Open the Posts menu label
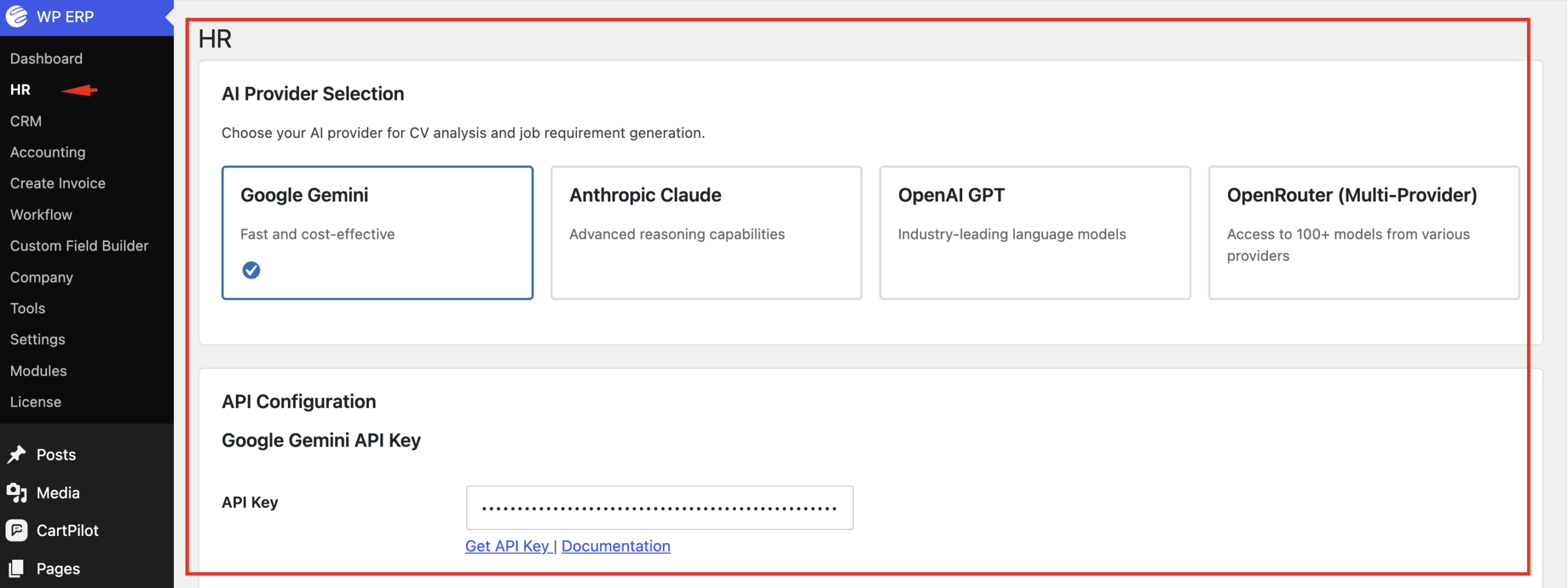The height and width of the screenshot is (588, 1568). (56, 454)
